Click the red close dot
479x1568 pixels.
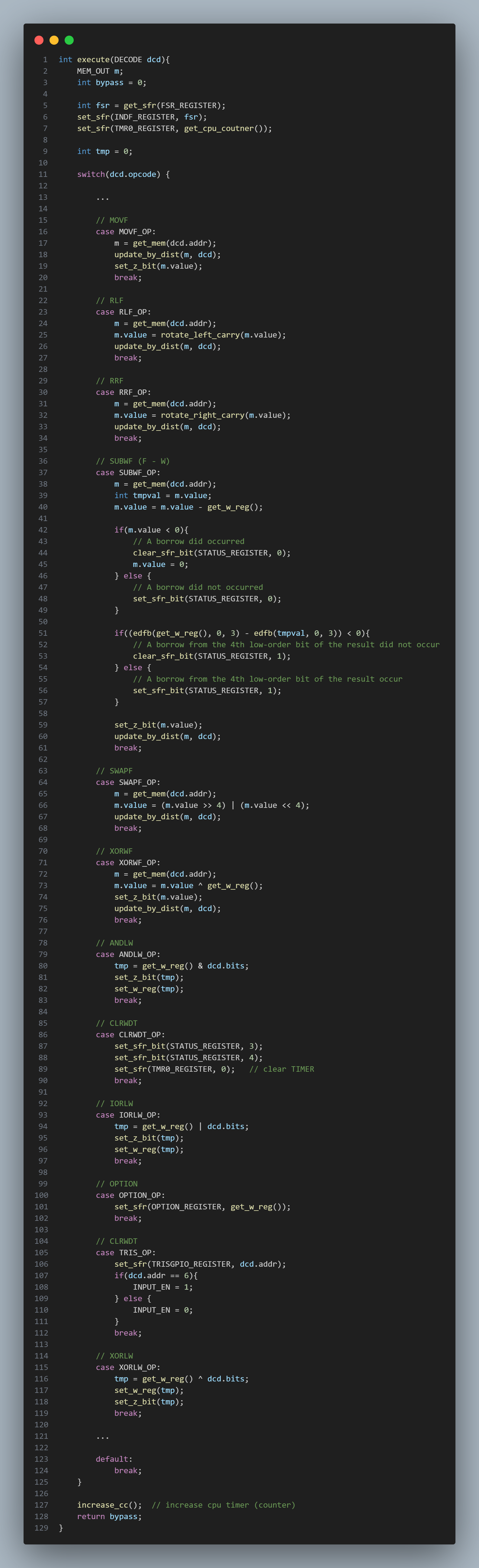coord(39,40)
